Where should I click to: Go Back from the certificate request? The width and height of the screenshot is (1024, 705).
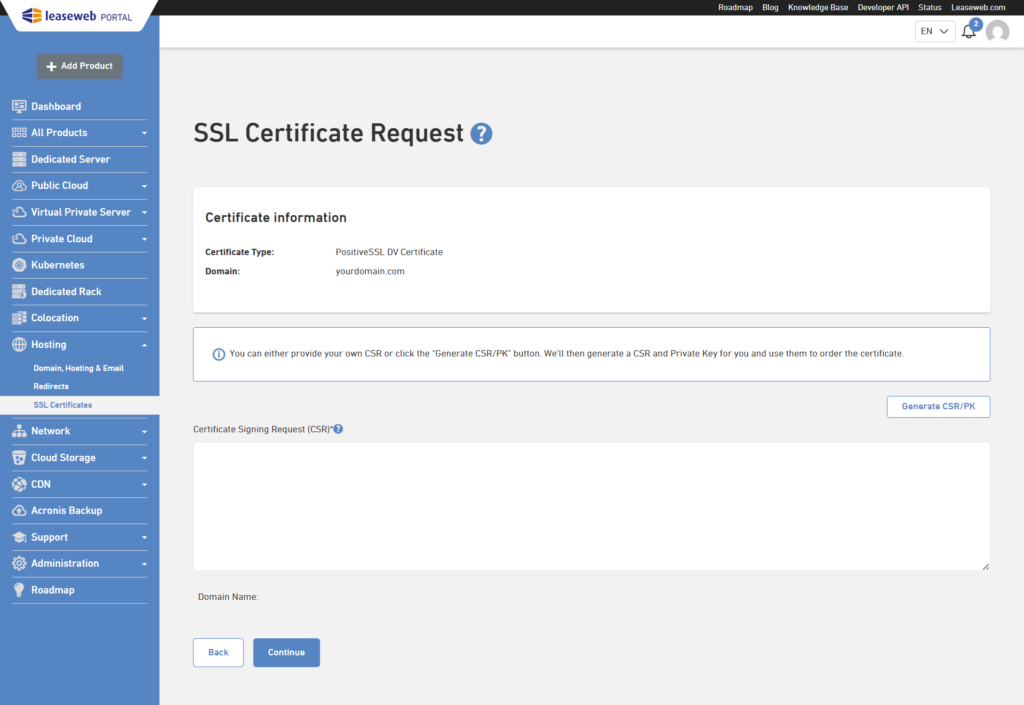[x=218, y=652]
